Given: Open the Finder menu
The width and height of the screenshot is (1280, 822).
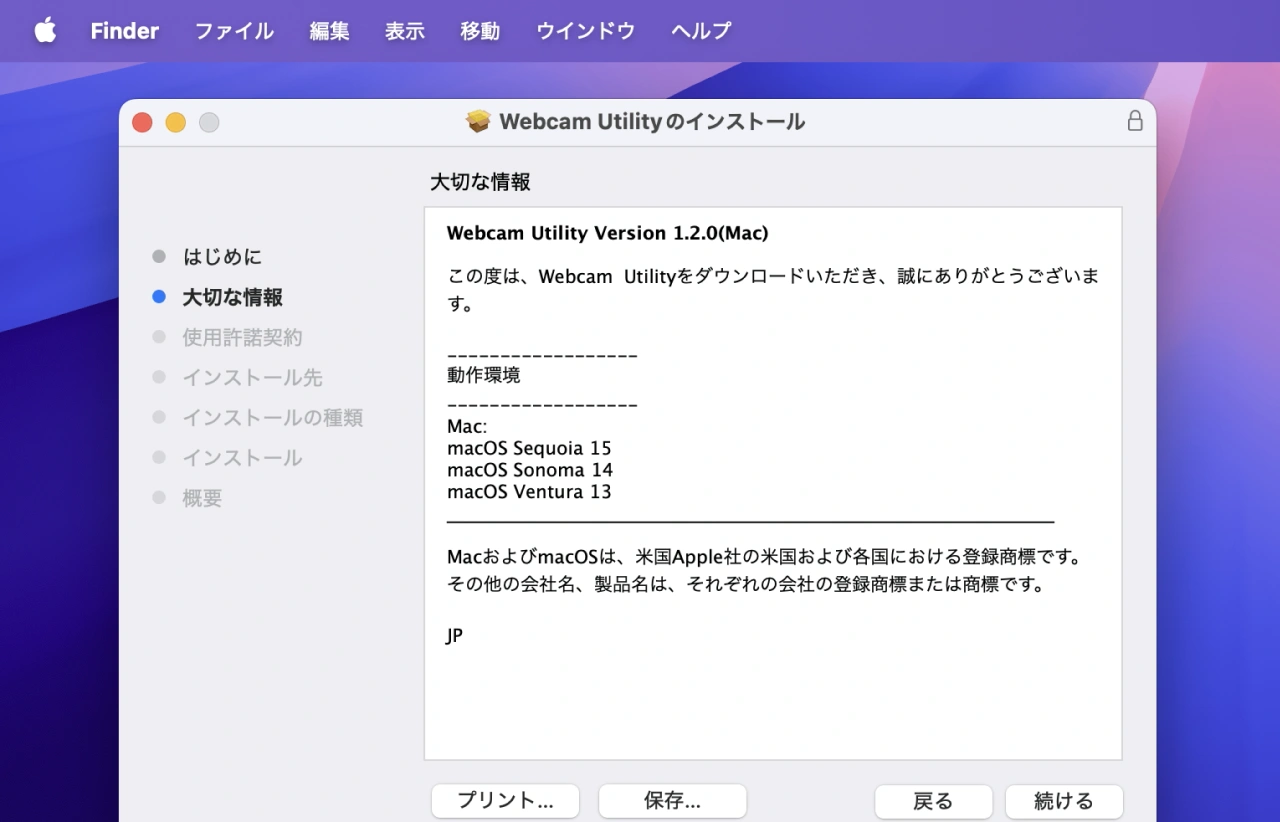Looking at the screenshot, I should click(x=124, y=31).
